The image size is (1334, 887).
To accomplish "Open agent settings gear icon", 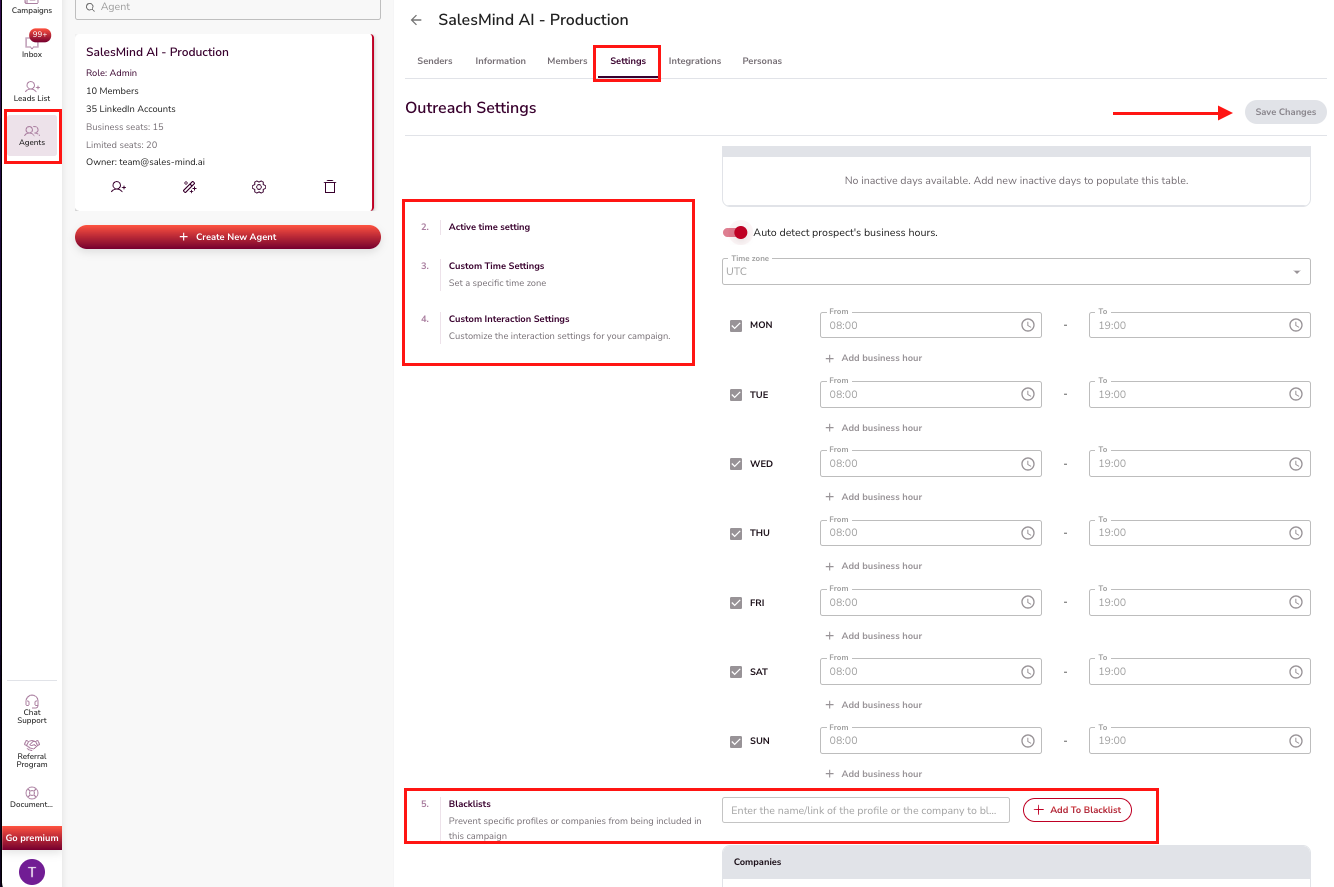I will tap(259, 187).
